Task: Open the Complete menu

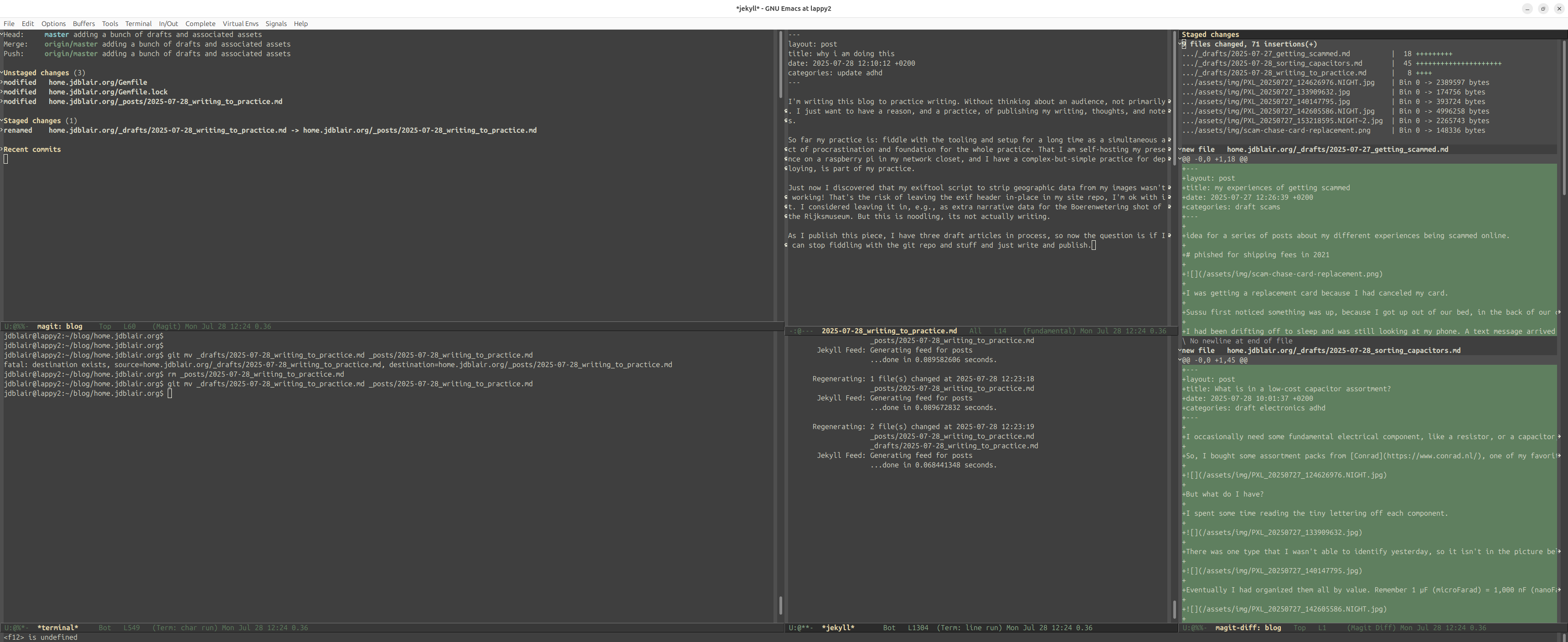Action: (200, 24)
